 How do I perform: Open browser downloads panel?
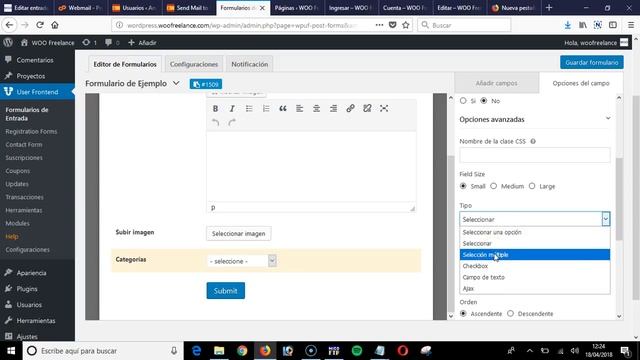567,25
